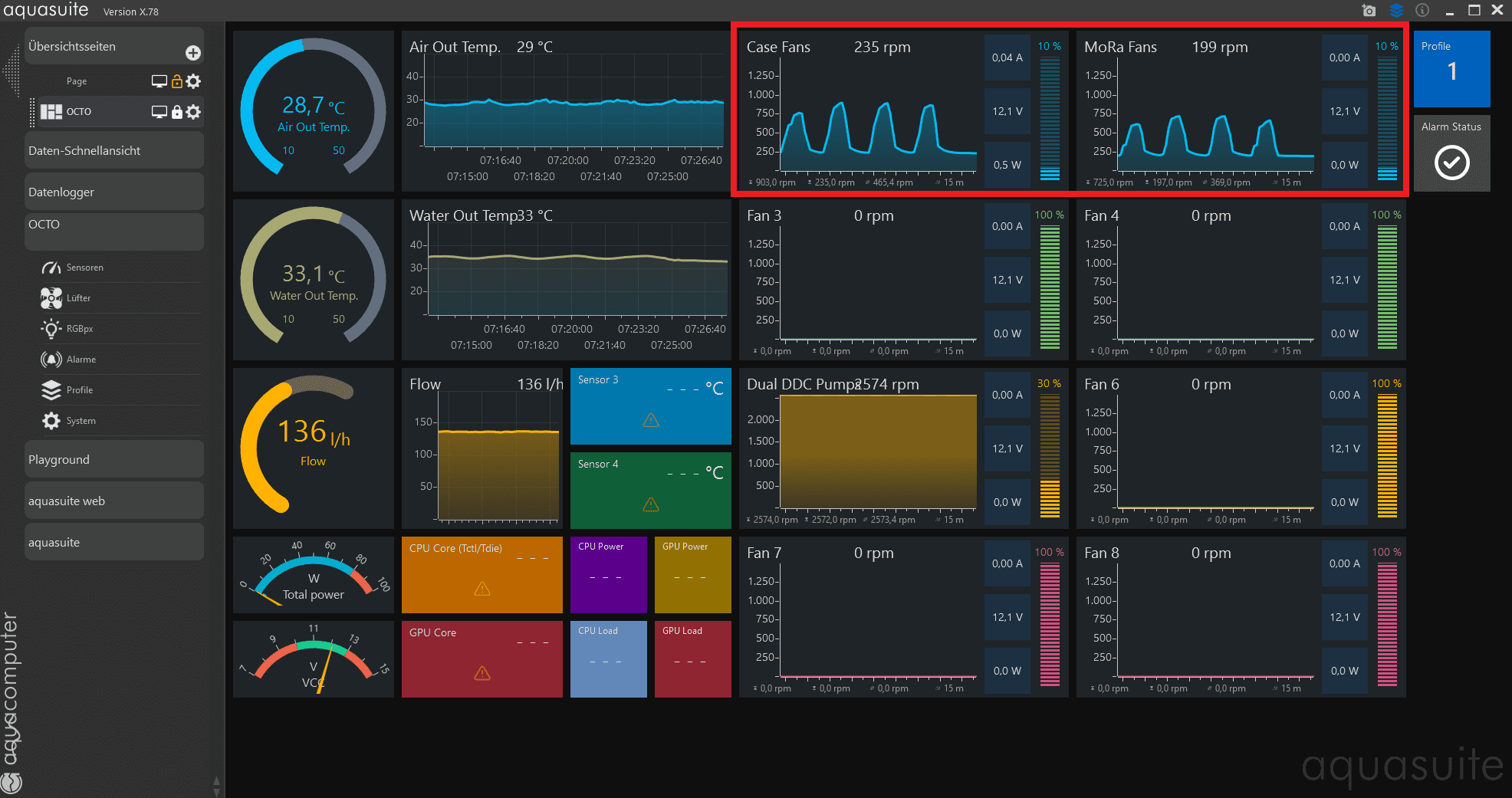Viewport: 1512px width, 798px height.
Task: Click the Sensoren gauge icon
Action: 51,268
